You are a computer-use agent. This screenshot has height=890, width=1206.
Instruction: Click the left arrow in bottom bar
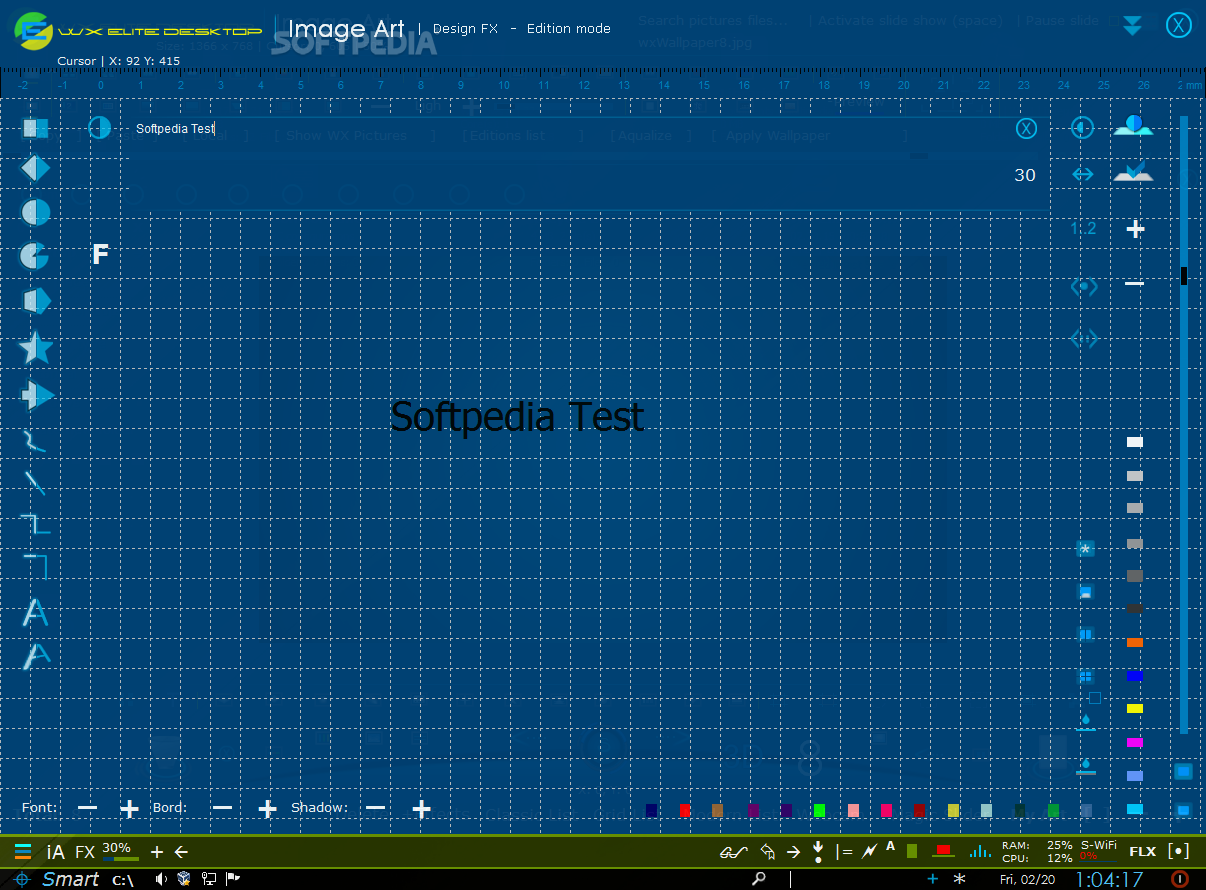pos(181,852)
